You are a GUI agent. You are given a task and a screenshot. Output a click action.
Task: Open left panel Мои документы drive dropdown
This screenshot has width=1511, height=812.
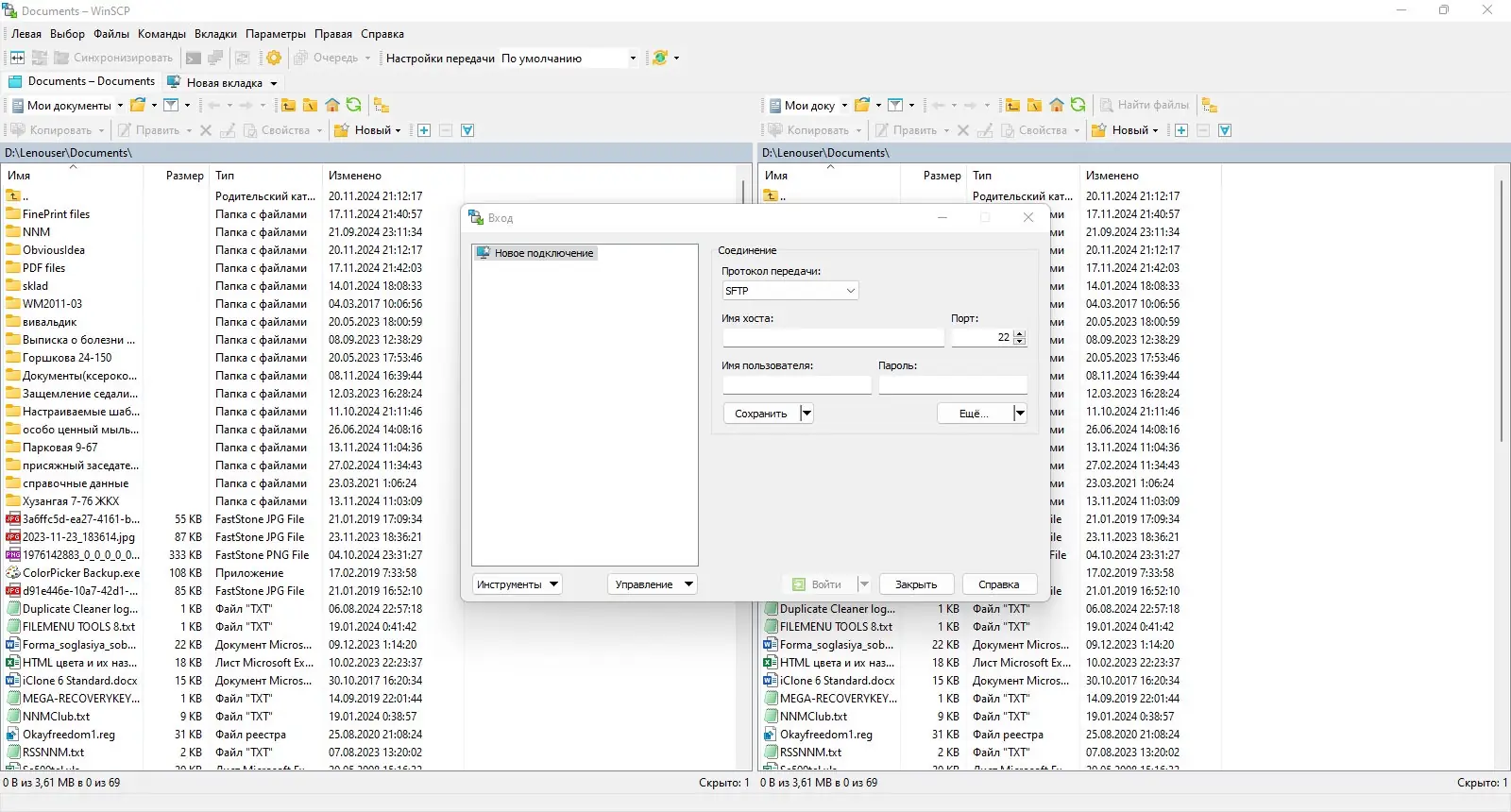(x=120, y=106)
